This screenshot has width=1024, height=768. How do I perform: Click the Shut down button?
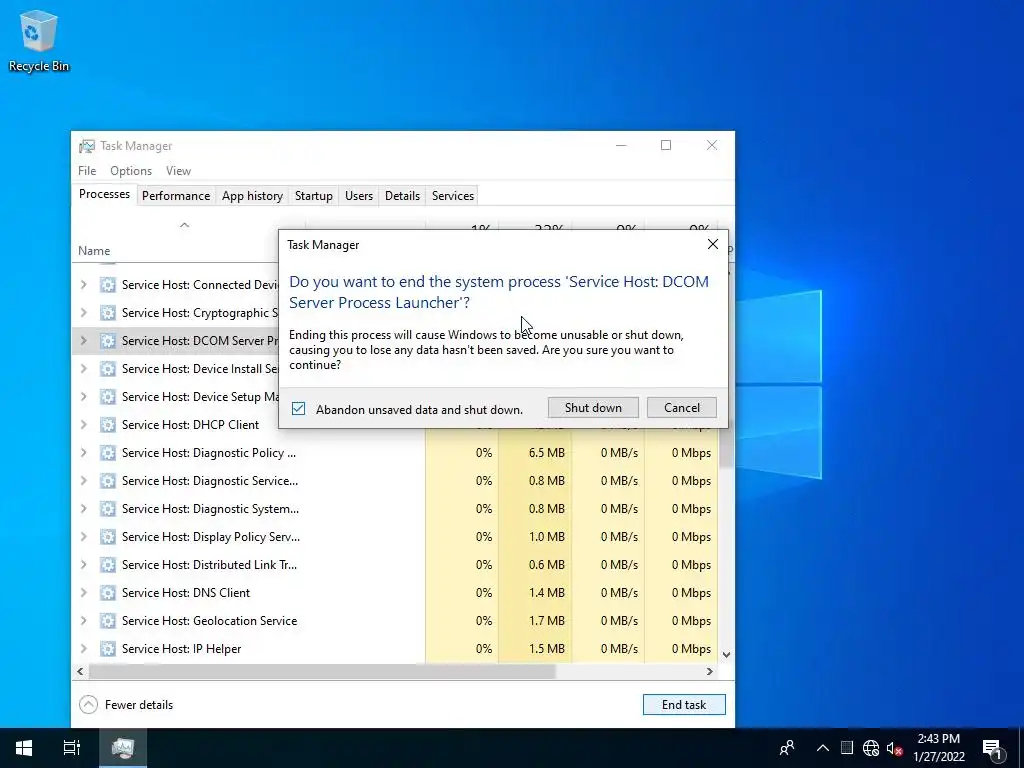593,408
